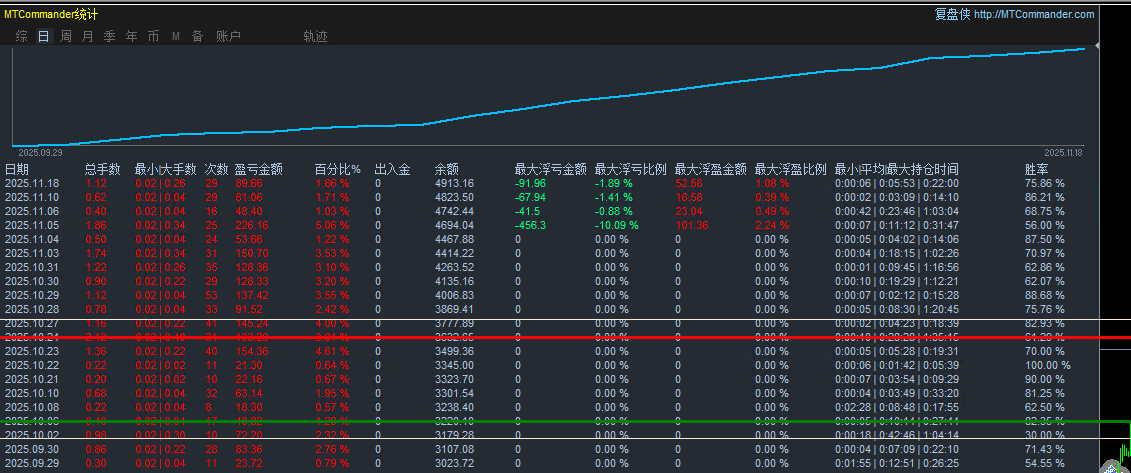Viewport: 1131px width, 473px height.
Task: Open the 季 quarterly statistics tab
Action: click(110, 36)
